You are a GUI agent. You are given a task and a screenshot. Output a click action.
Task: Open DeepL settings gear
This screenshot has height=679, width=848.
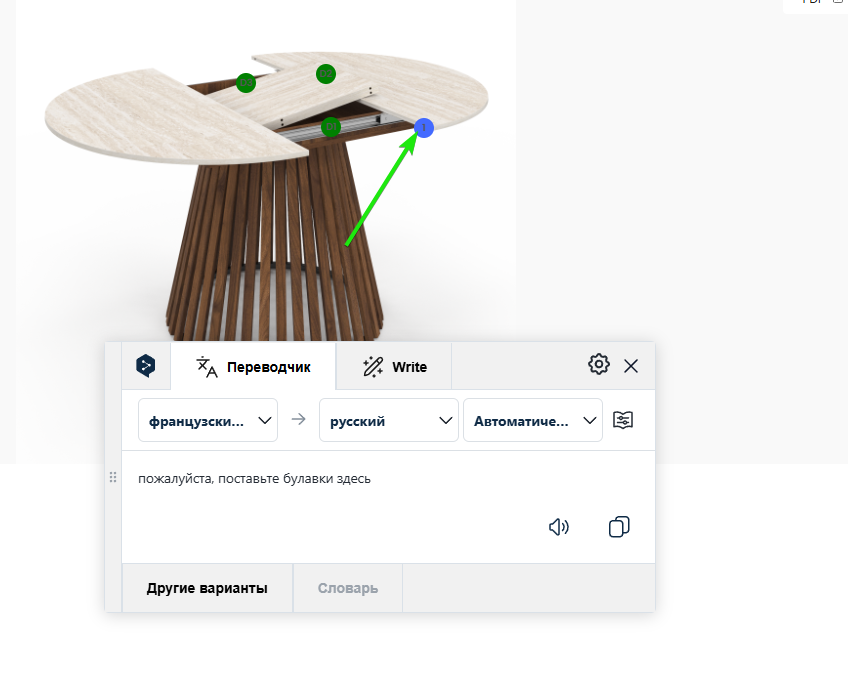599,364
